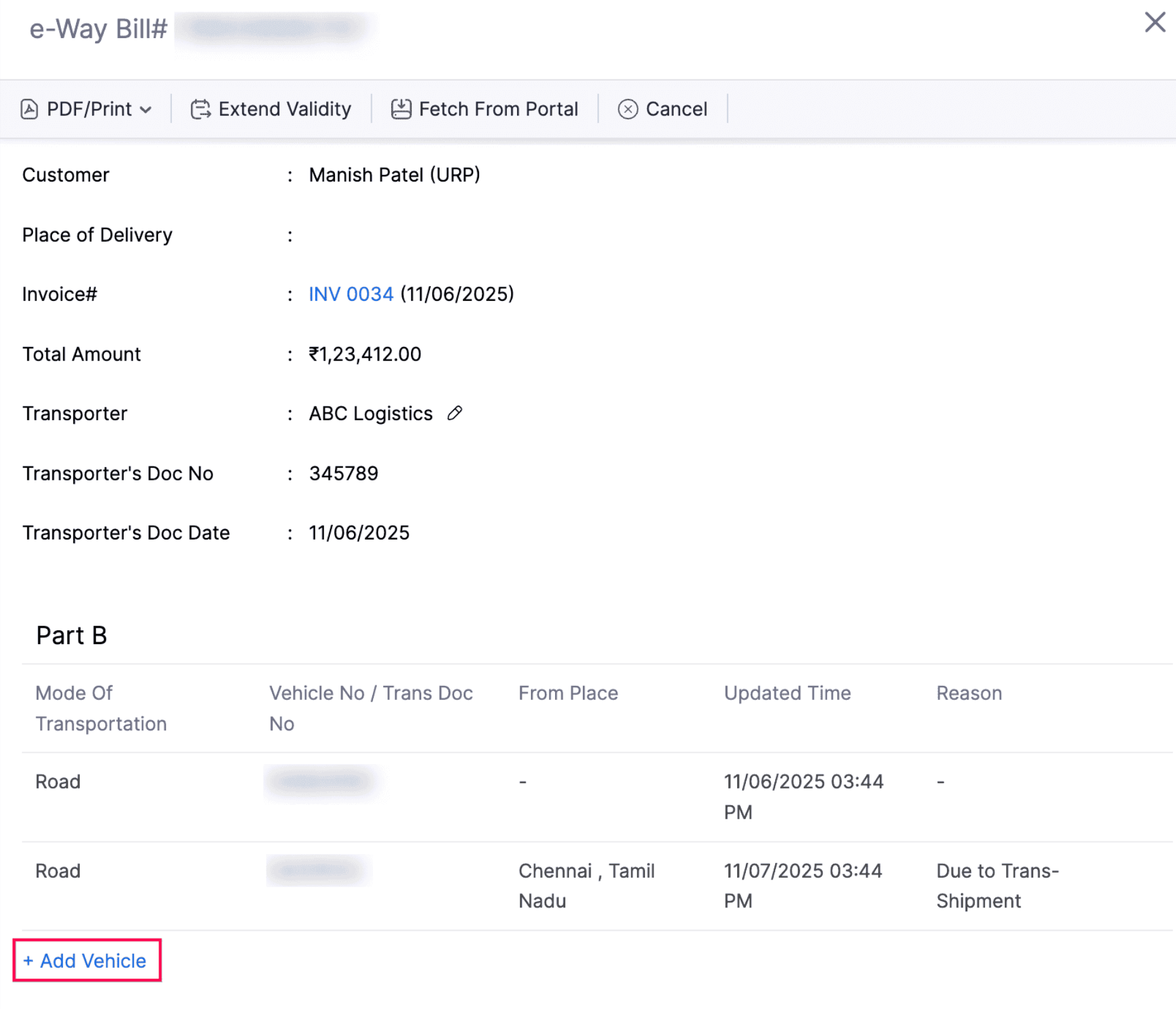Select the Chennai, Tamil Nadu table cell
This screenshot has width=1176, height=1009.
[x=585, y=886]
